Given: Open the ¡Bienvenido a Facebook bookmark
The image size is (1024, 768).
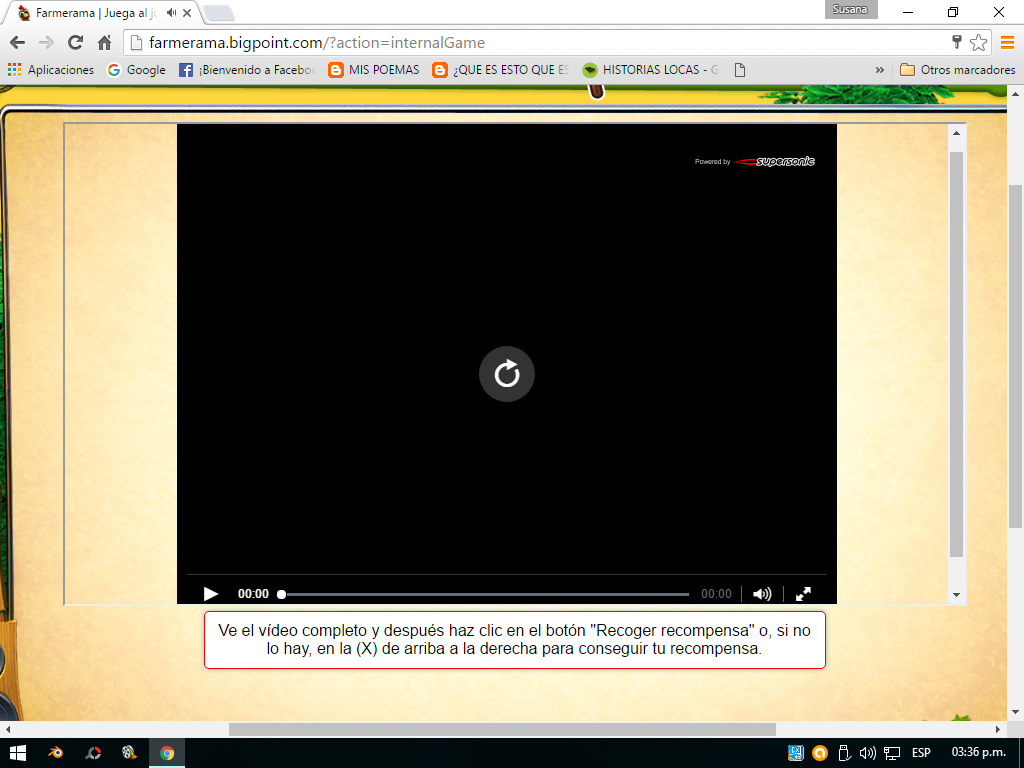Looking at the screenshot, I should [247, 70].
